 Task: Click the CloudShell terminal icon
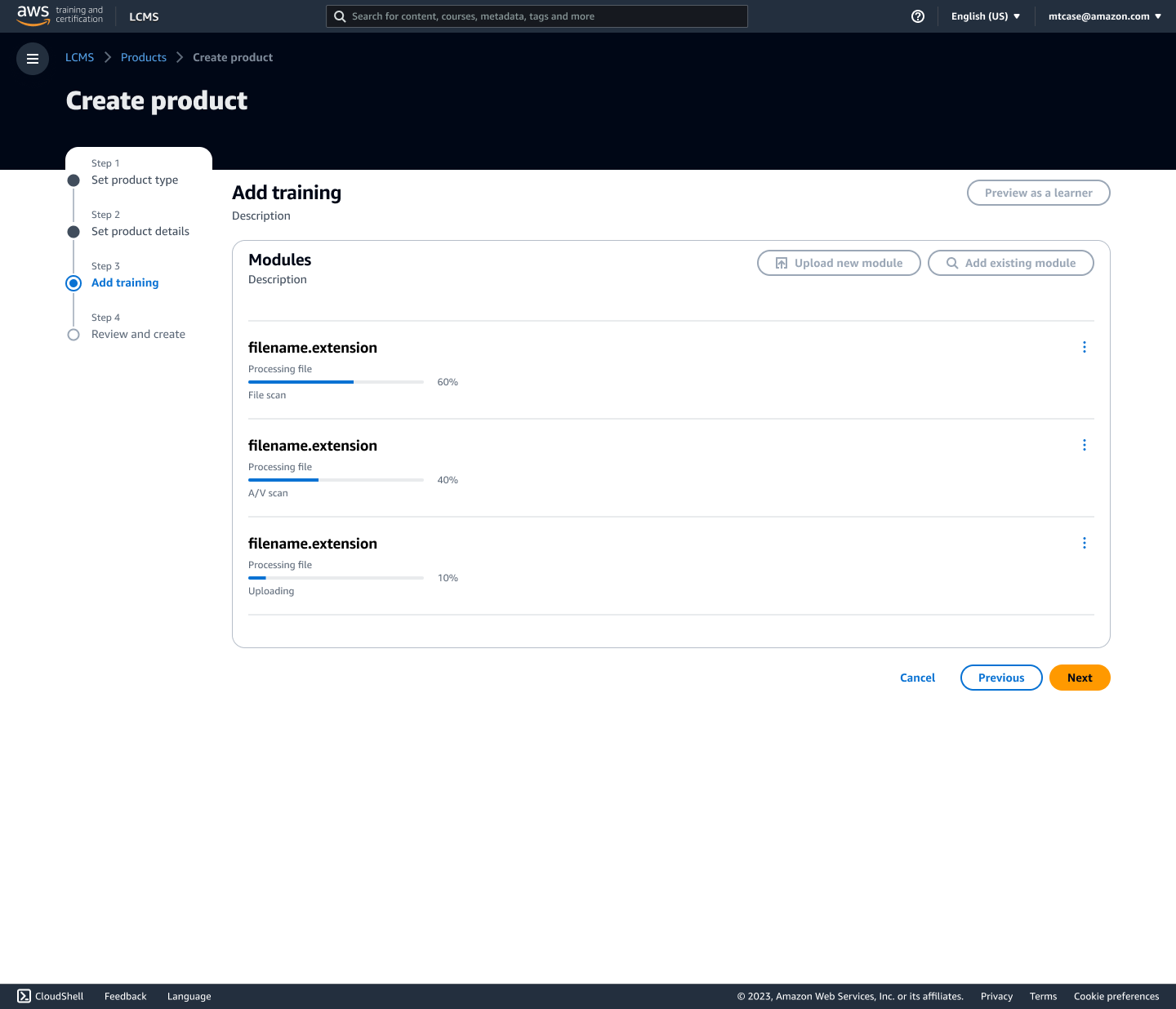(24, 996)
